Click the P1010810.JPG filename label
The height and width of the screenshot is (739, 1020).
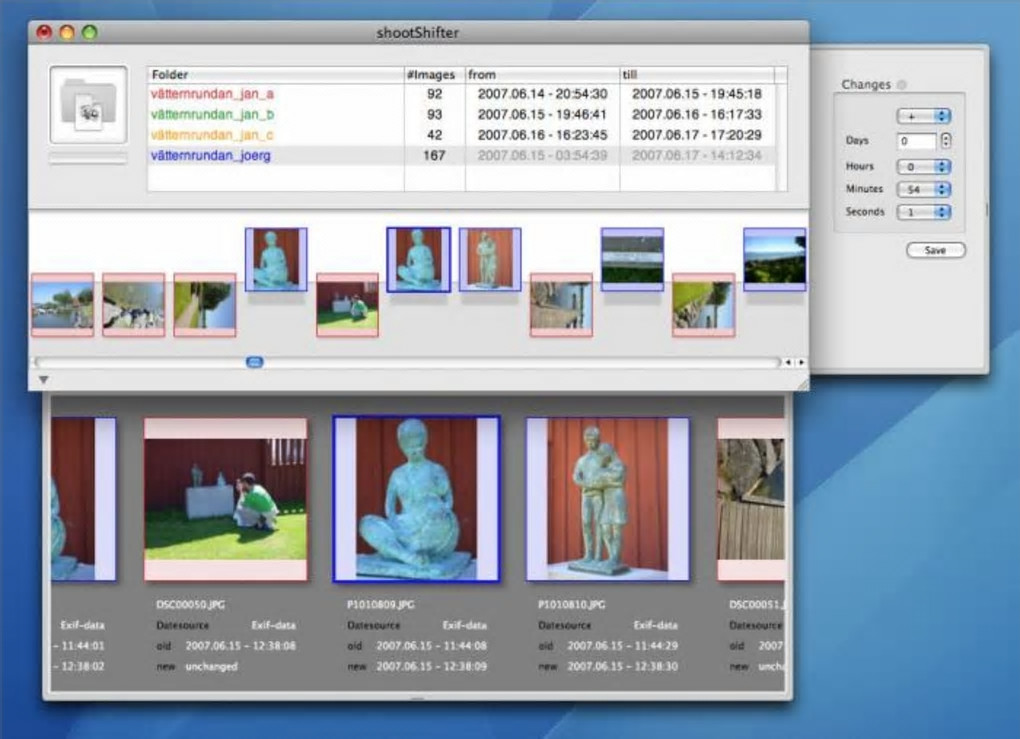coord(572,604)
